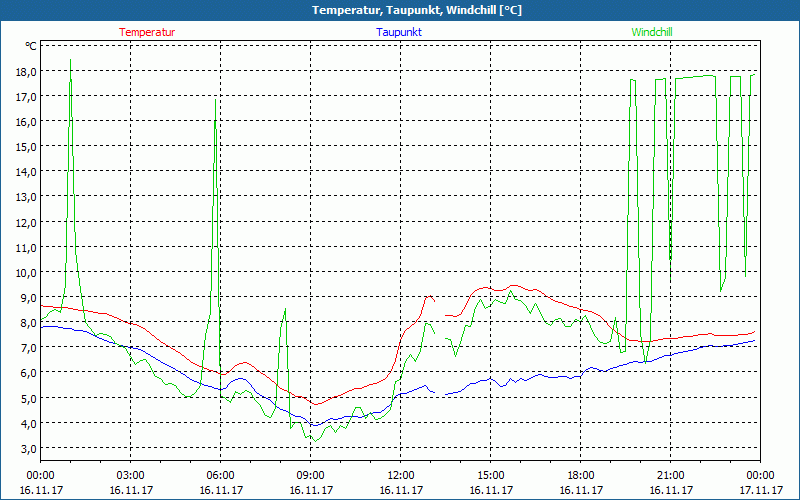The image size is (800, 500).
Task: Select the 16,0 y-axis value label
Action: 25,121
